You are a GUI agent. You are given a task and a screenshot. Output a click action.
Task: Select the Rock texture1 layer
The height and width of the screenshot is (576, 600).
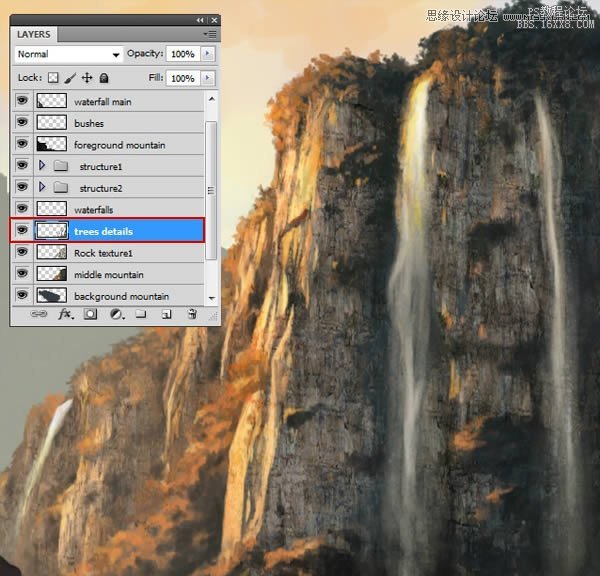click(108, 253)
